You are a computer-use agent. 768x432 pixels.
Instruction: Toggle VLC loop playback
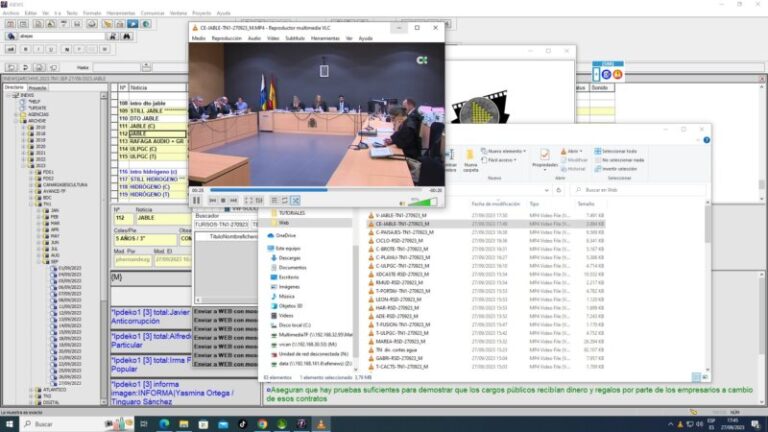(x=285, y=201)
